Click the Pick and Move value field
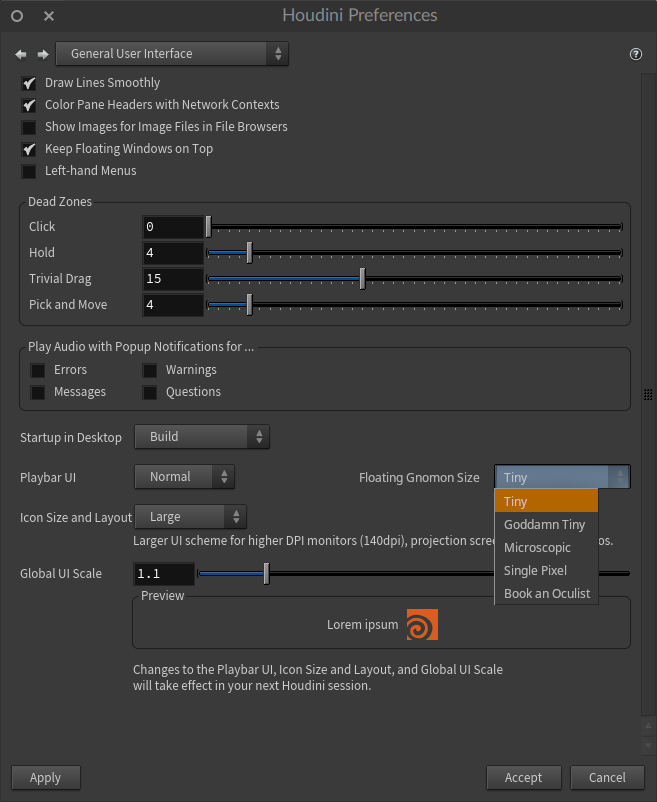This screenshot has height=802, width=657. (173, 305)
